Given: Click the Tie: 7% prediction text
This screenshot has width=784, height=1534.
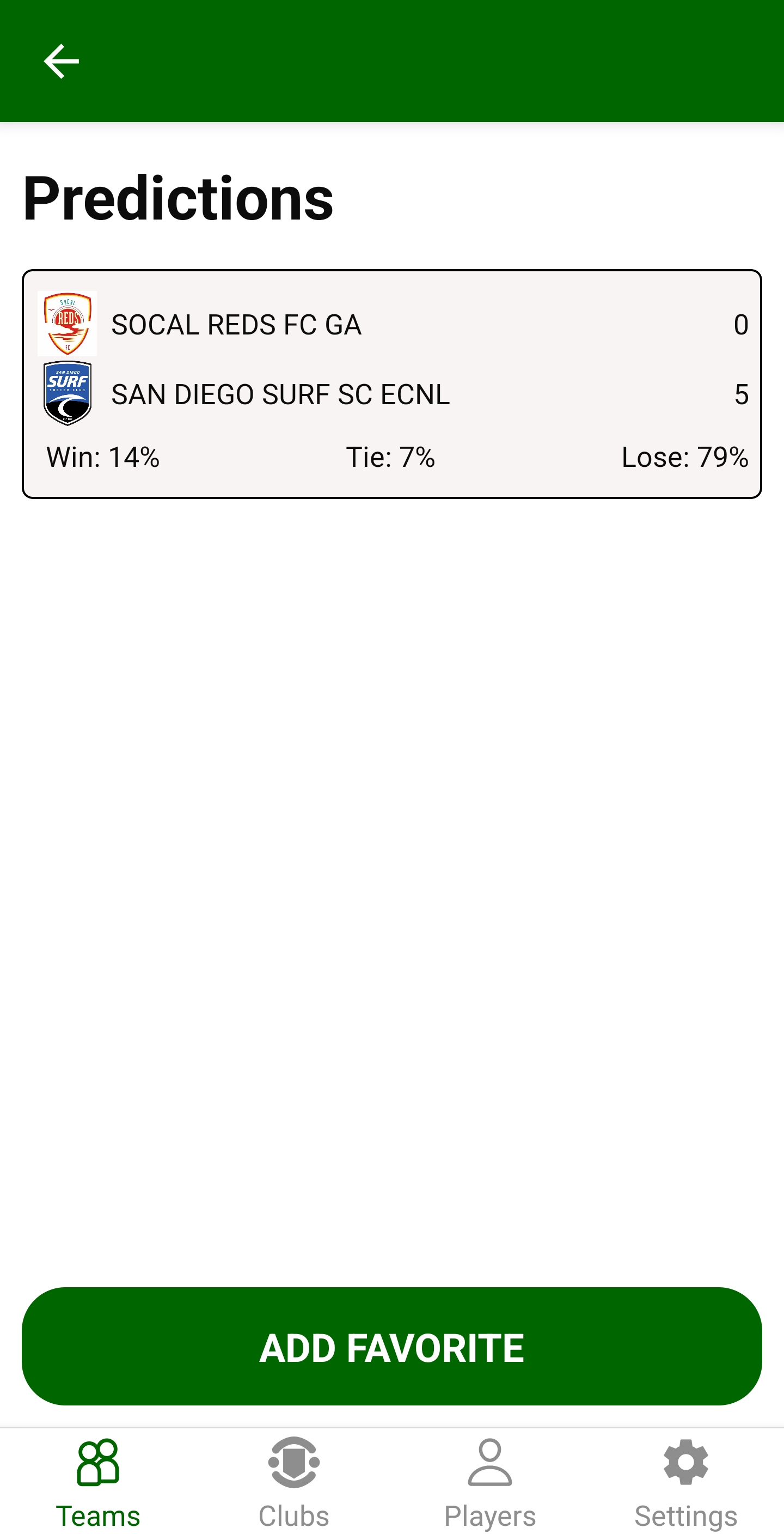Looking at the screenshot, I should coord(390,458).
